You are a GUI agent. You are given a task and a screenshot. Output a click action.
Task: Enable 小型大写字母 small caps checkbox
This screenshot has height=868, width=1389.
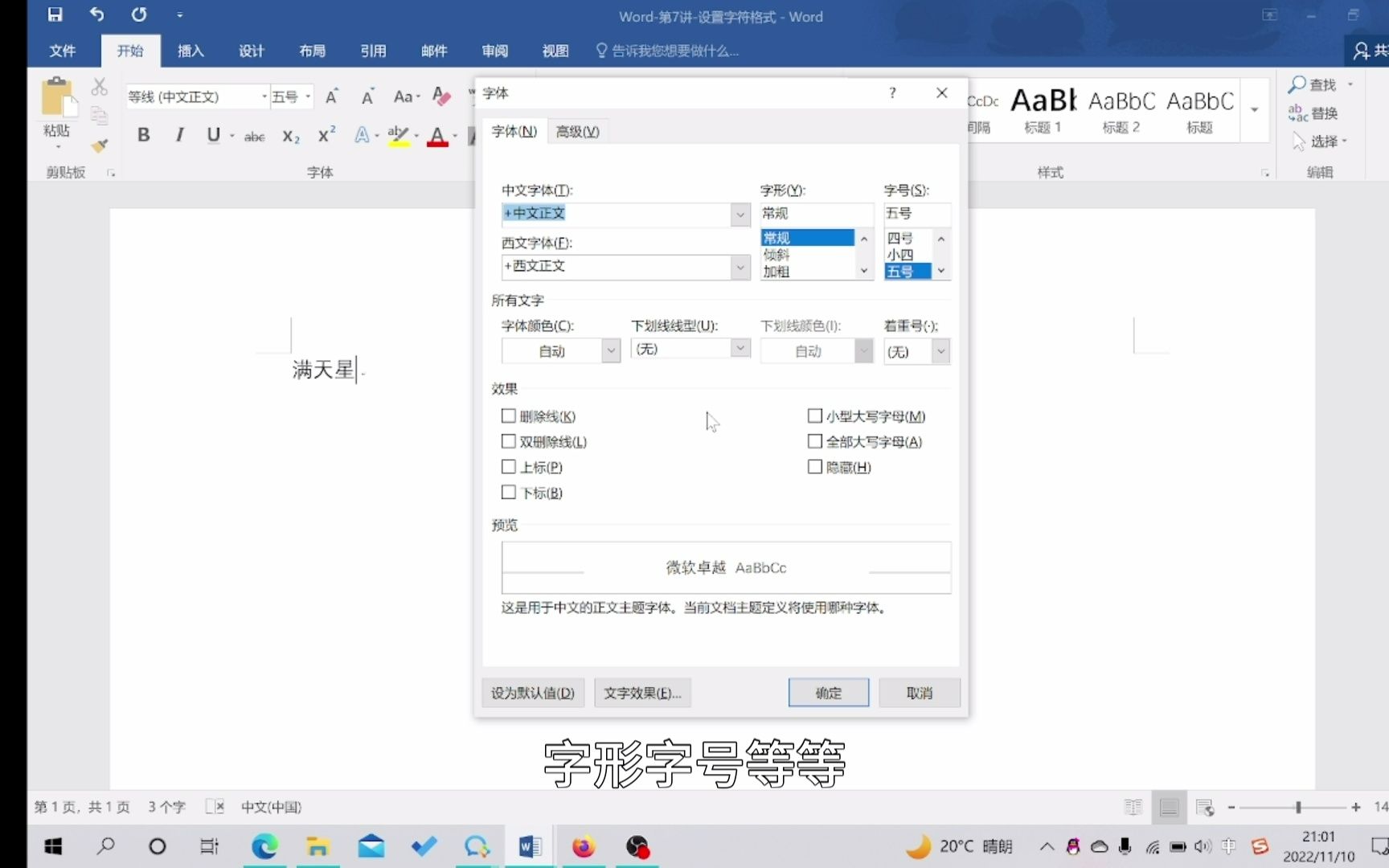pos(815,416)
